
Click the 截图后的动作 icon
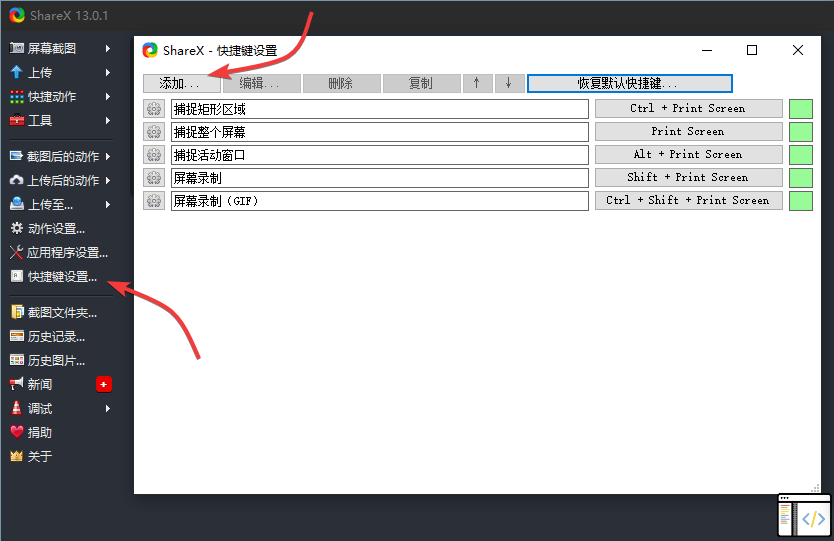click(16, 156)
